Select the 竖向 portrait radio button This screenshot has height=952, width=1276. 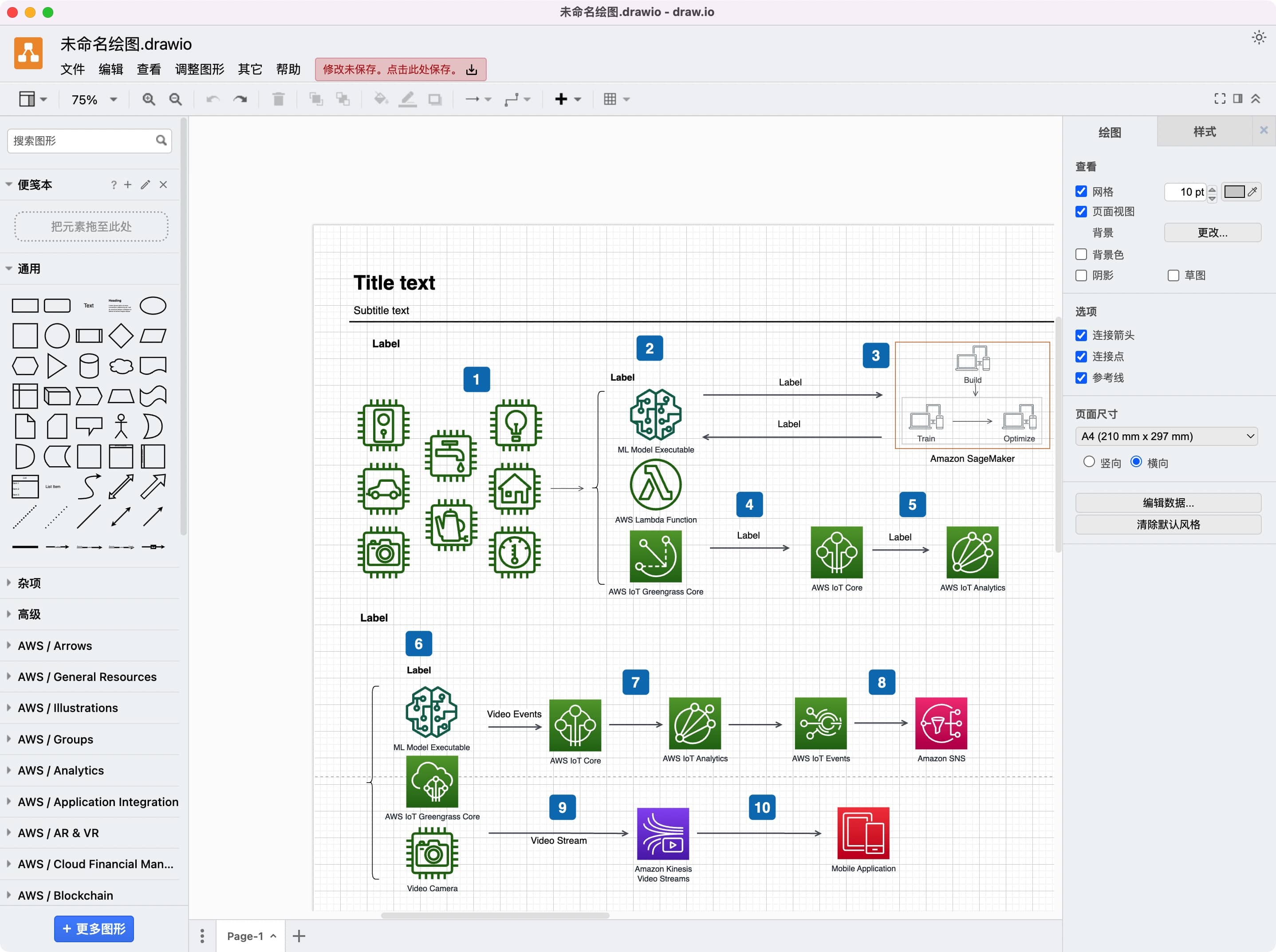coord(1089,462)
